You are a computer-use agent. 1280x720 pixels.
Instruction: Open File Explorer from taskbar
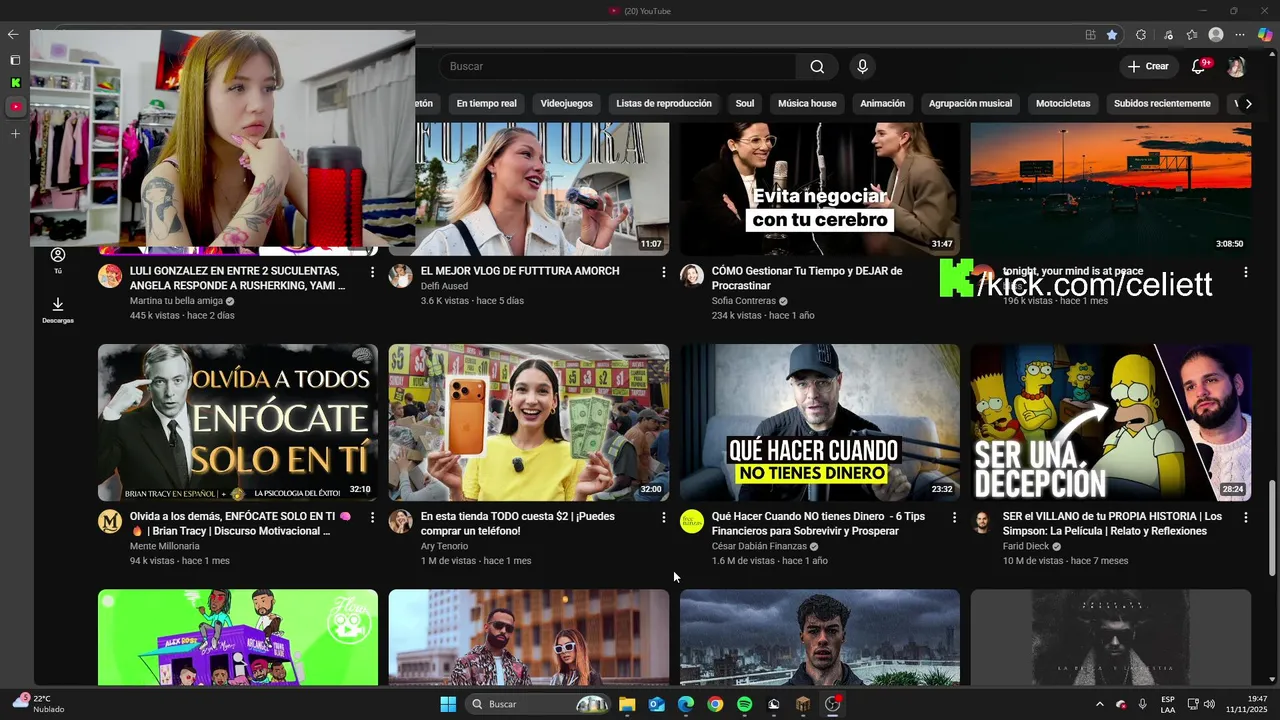point(627,704)
